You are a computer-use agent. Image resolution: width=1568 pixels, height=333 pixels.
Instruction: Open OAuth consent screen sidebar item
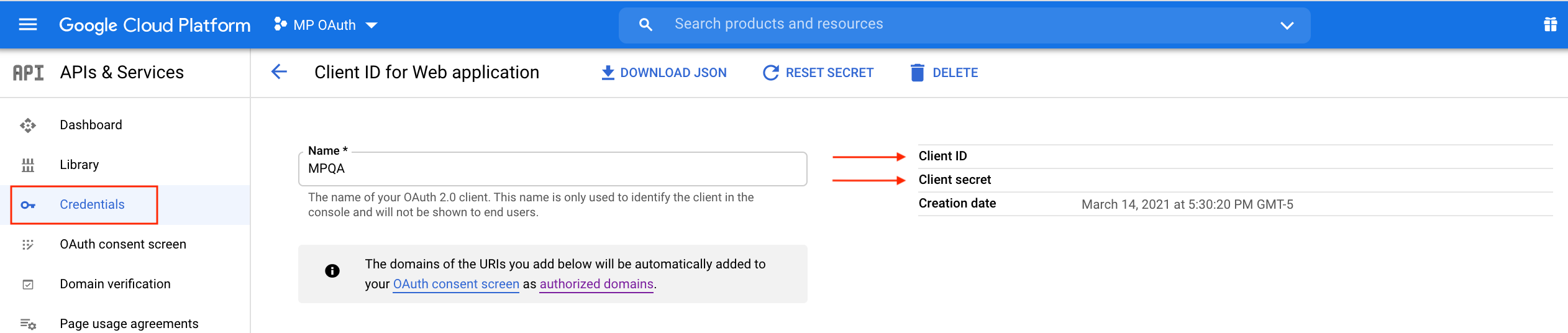click(x=125, y=245)
